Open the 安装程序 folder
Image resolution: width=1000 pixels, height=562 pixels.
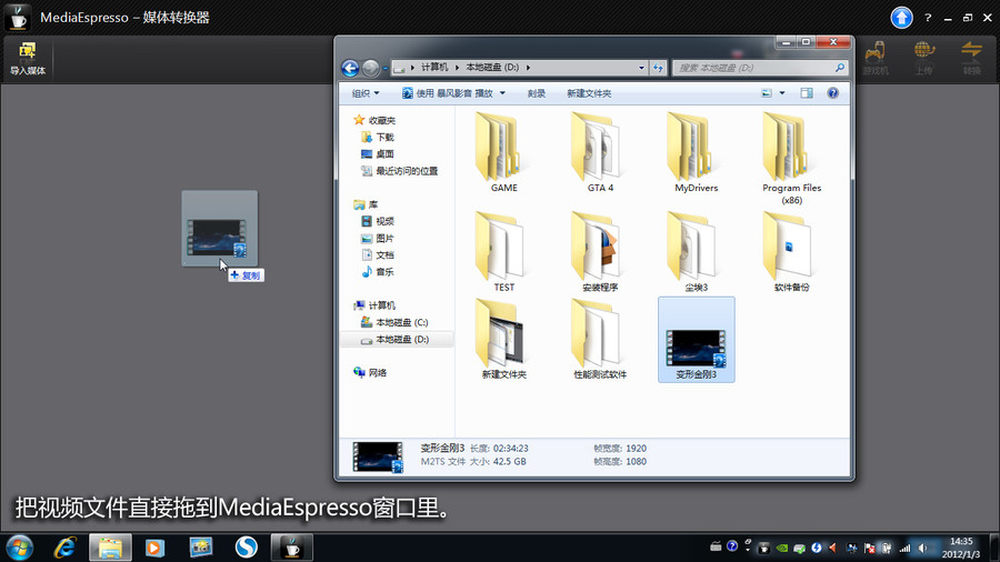coord(600,252)
